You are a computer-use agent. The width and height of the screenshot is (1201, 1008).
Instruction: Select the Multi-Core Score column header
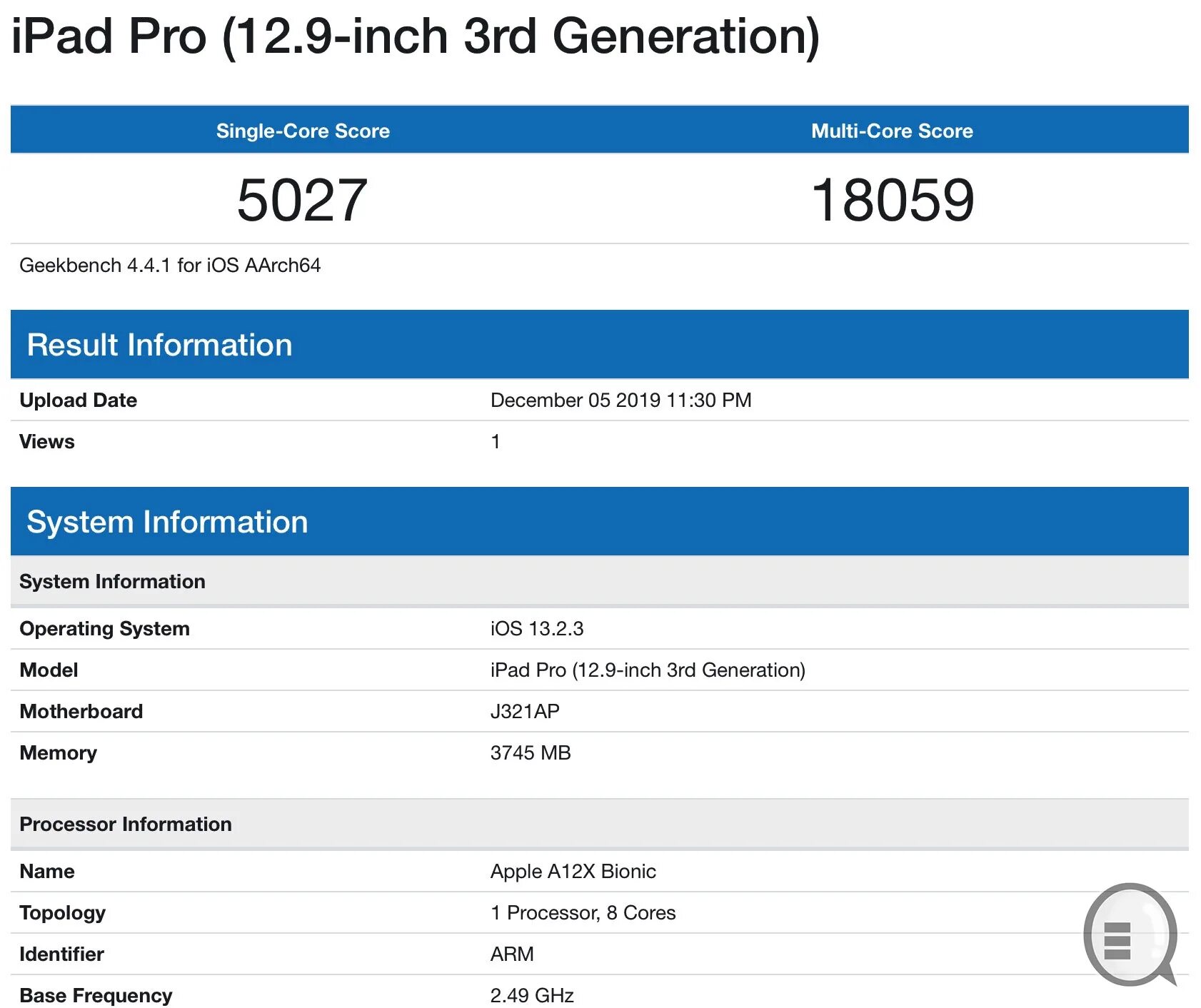point(892,131)
